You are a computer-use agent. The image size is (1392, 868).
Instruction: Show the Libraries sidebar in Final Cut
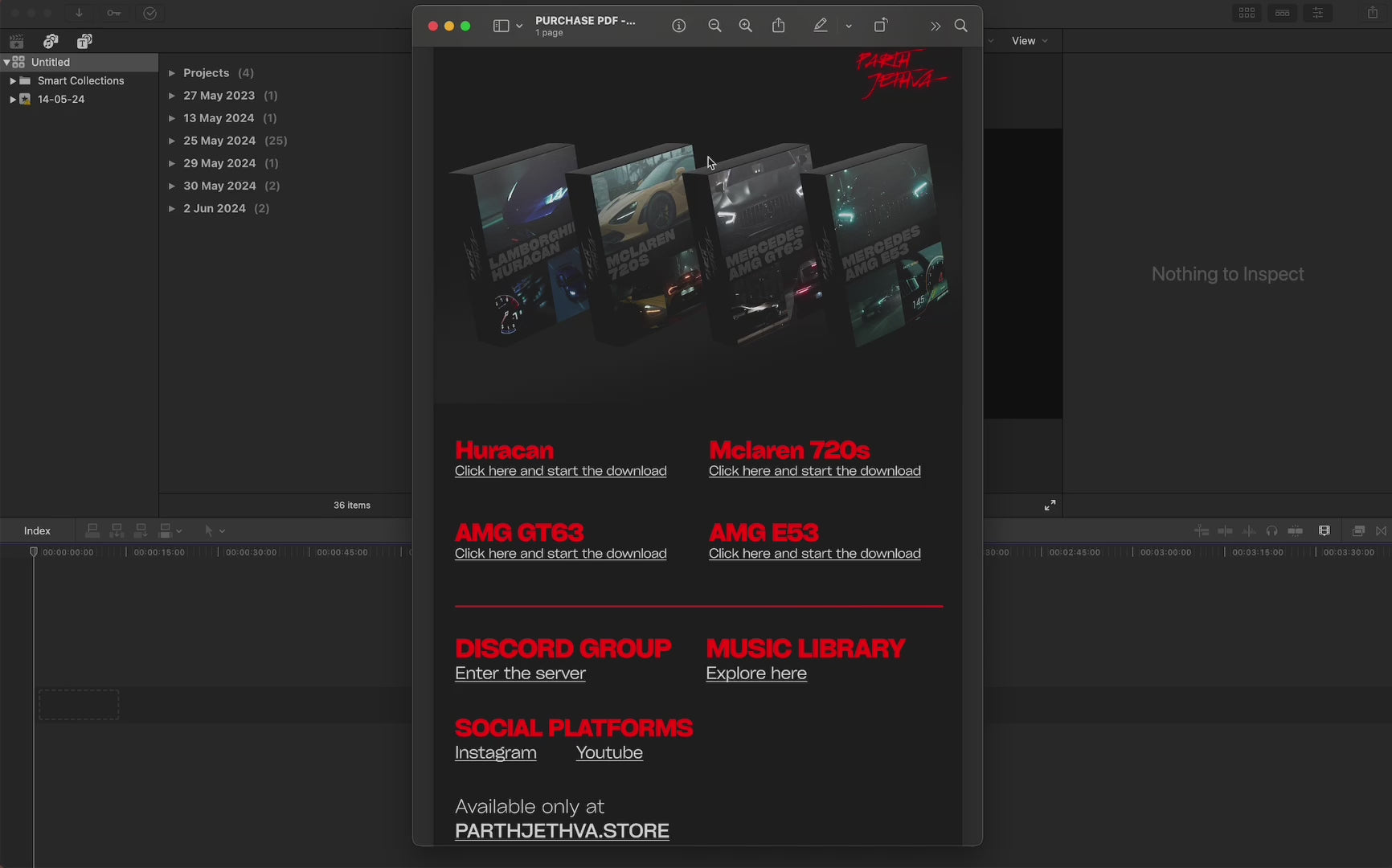(x=16, y=41)
